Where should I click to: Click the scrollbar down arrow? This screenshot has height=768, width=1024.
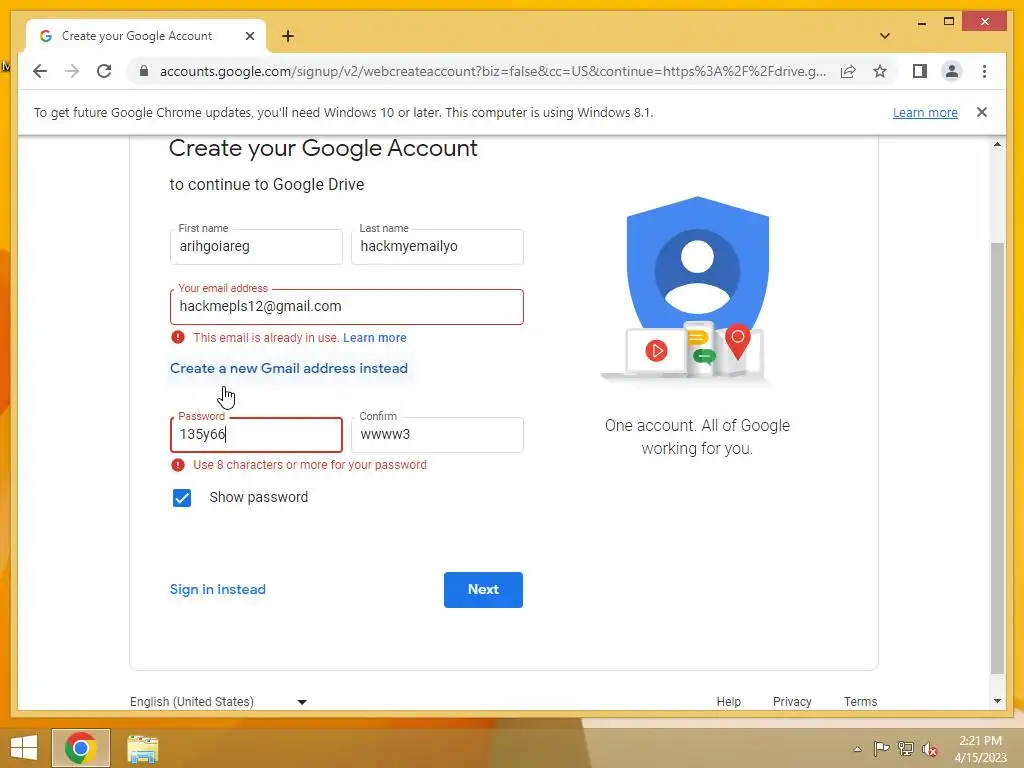click(997, 701)
